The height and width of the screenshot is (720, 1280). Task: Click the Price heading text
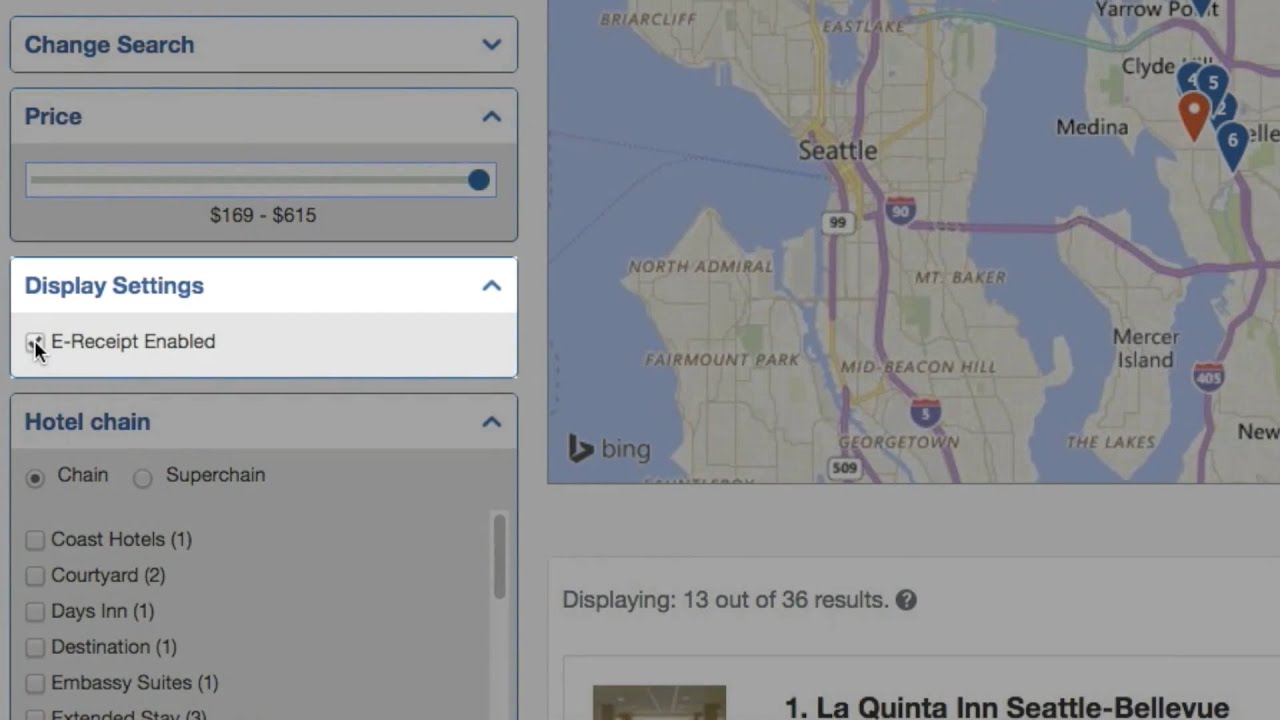click(x=53, y=117)
